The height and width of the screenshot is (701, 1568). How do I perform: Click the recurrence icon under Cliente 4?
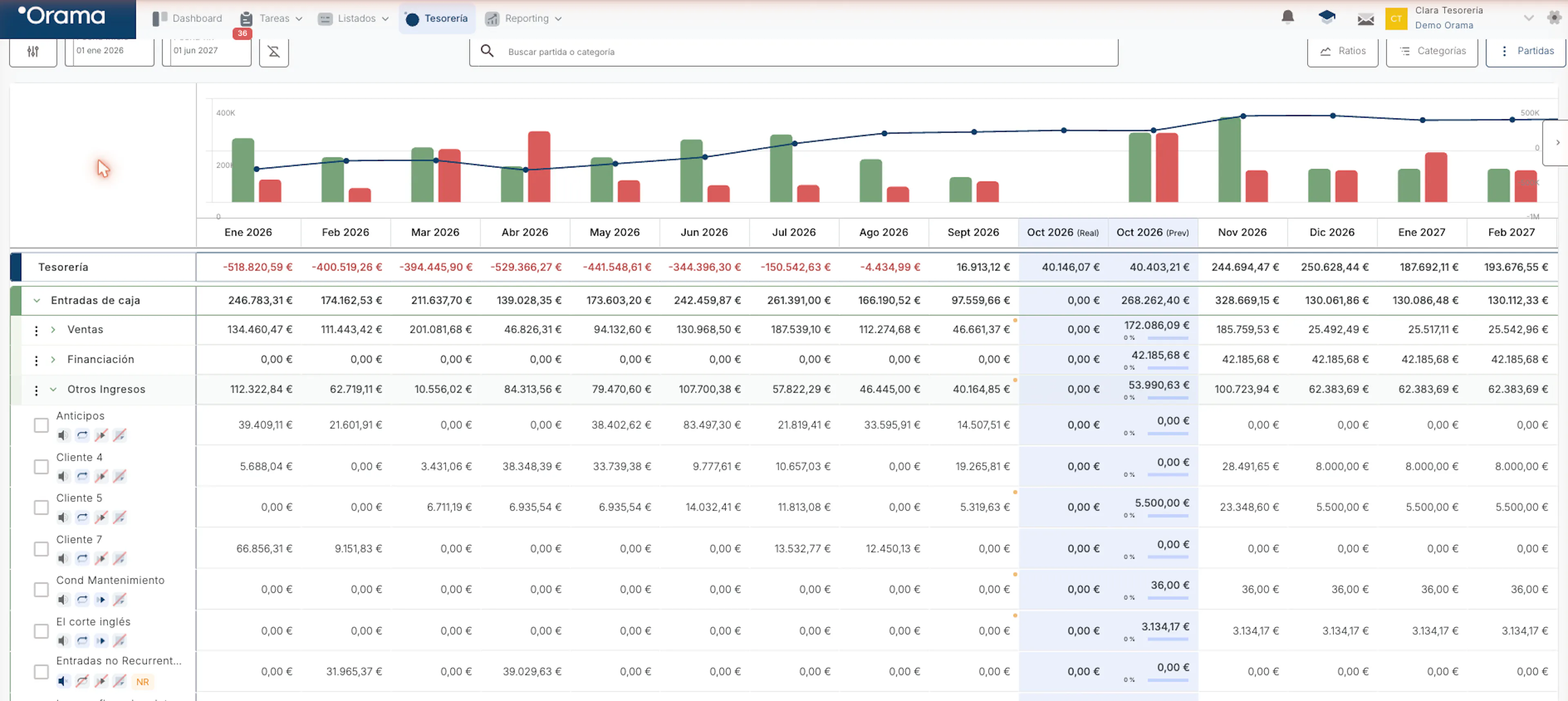click(x=82, y=476)
